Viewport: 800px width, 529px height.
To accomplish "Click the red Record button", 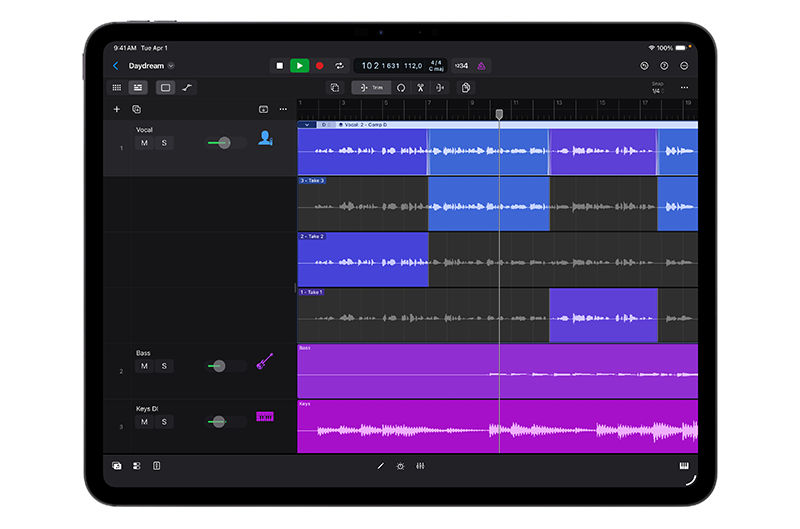I will pos(320,66).
